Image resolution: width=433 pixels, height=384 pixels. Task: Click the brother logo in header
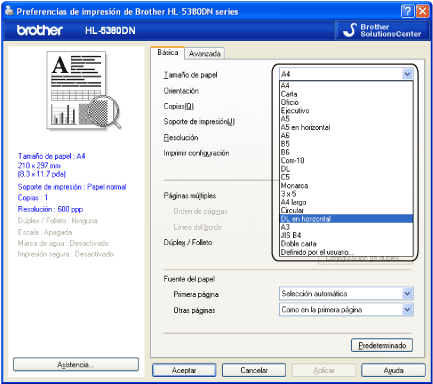40,30
